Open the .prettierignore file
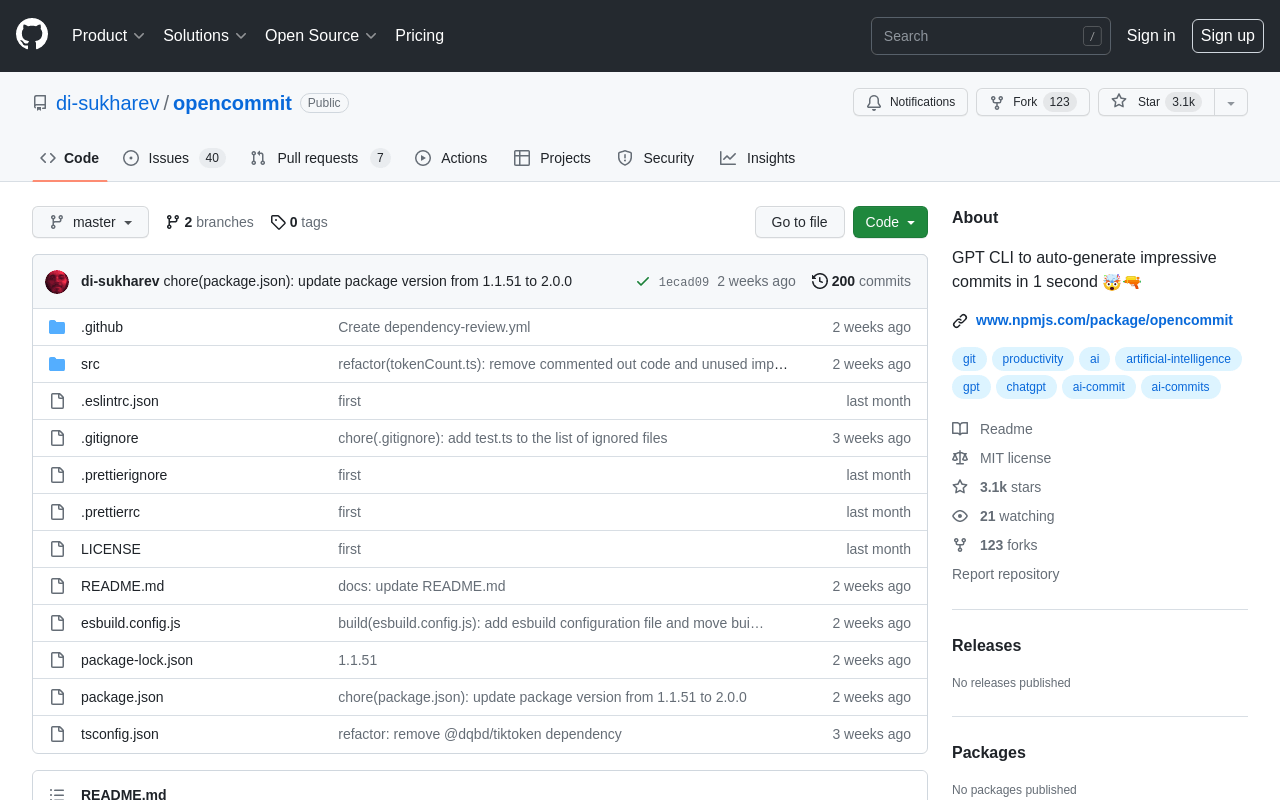 coord(124,475)
